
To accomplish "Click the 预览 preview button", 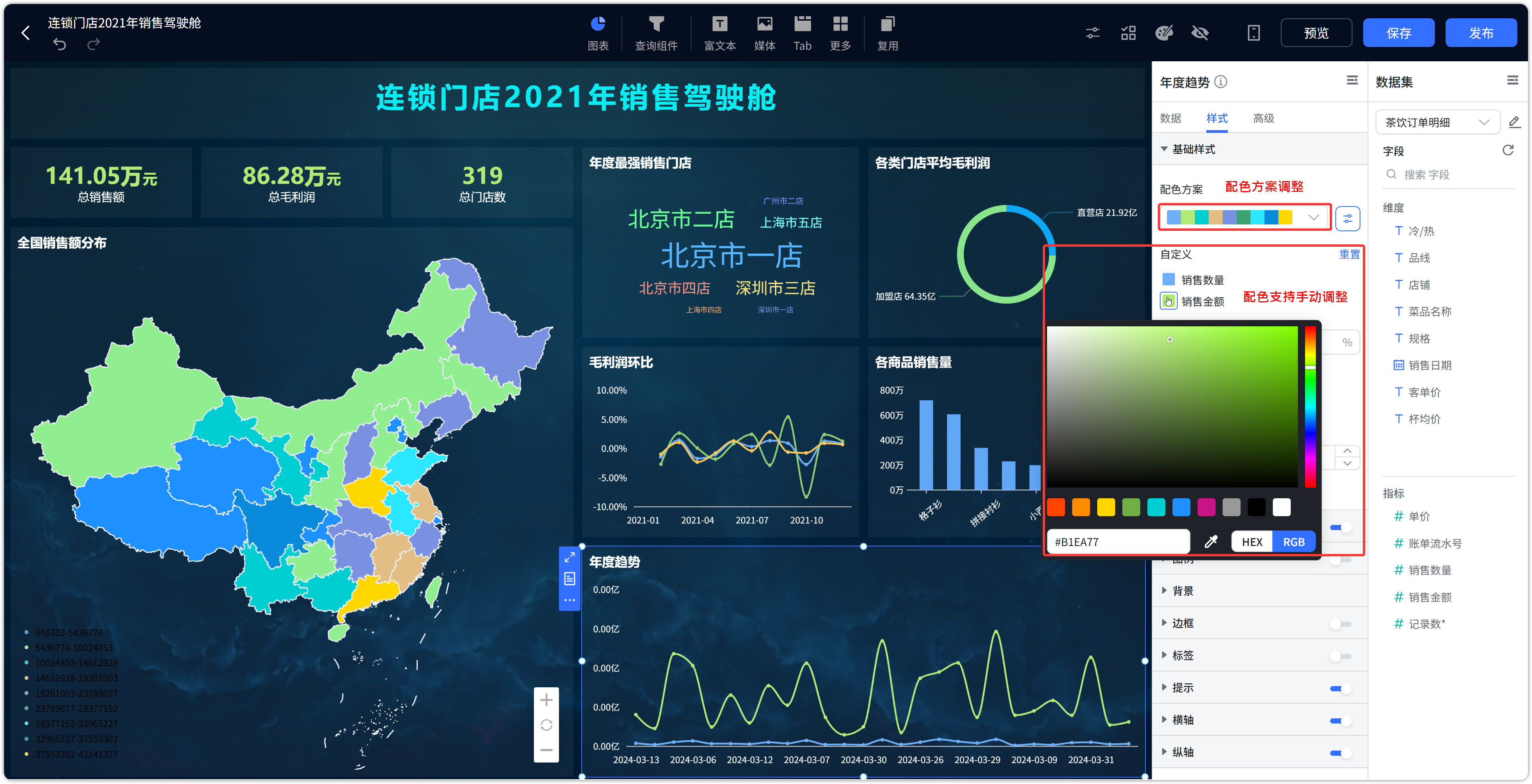I will (1315, 33).
